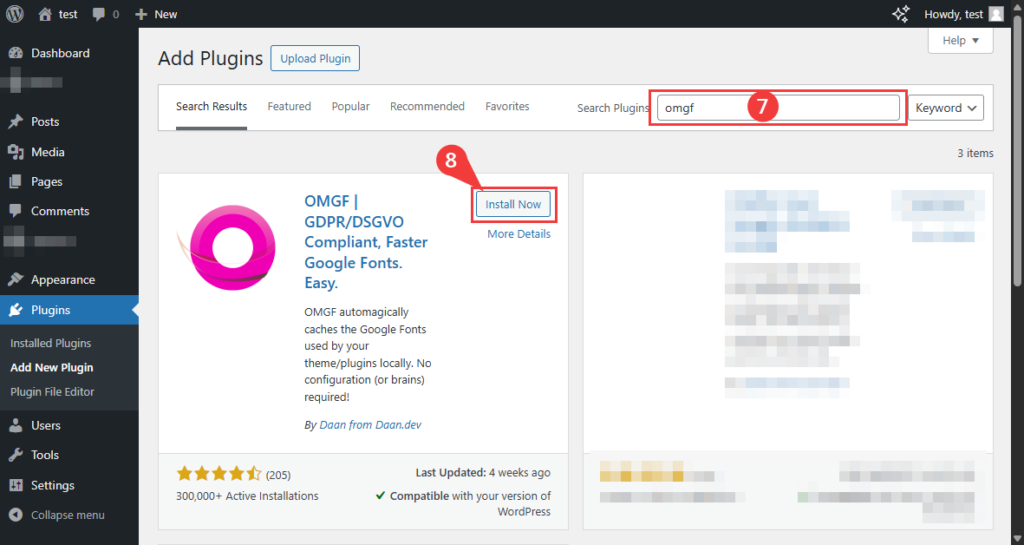Switch to Featured tab
Image resolution: width=1024 pixels, height=545 pixels.
coord(289,106)
